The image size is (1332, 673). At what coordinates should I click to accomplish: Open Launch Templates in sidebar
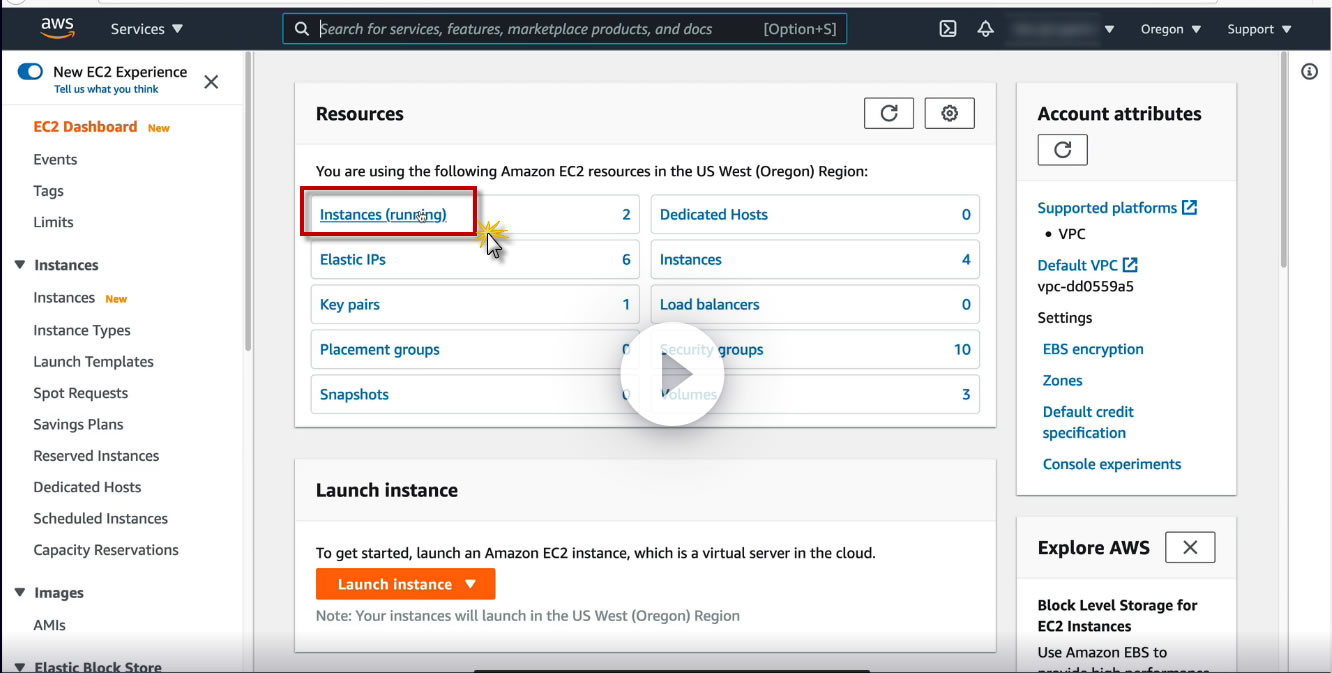(93, 362)
